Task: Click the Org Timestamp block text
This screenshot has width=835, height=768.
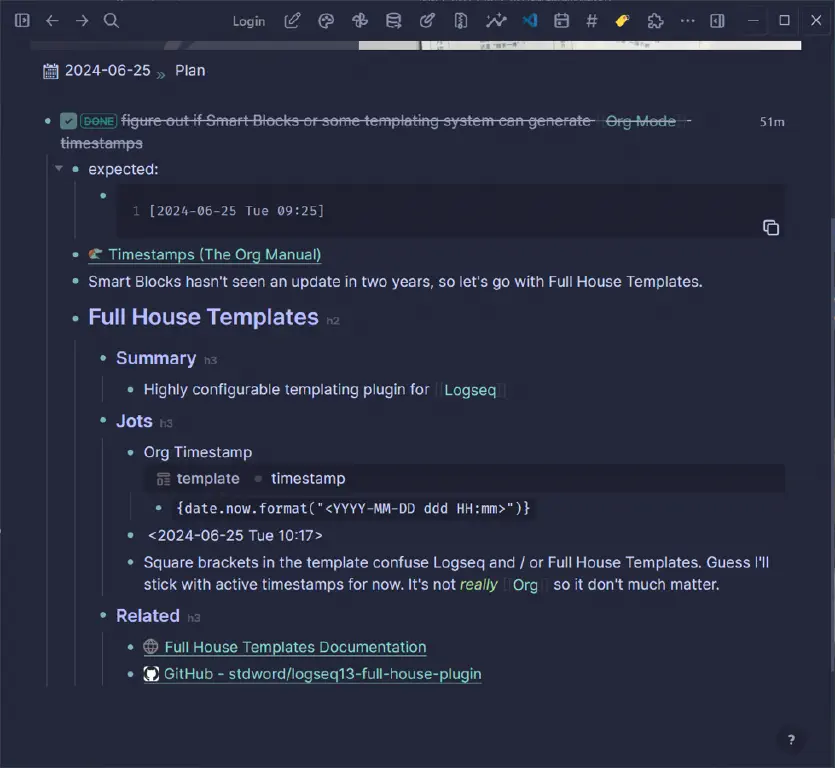Action: [x=198, y=452]
